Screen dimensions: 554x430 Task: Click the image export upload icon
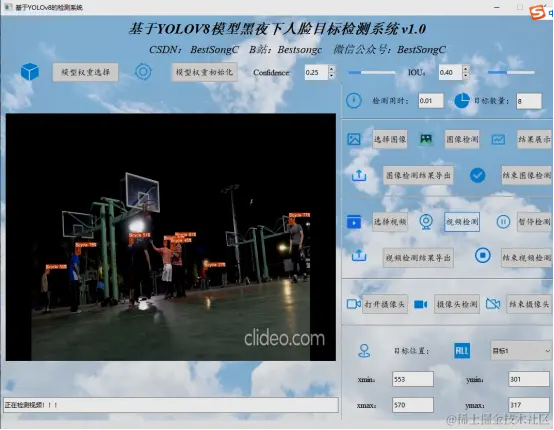tap(359, 175)
